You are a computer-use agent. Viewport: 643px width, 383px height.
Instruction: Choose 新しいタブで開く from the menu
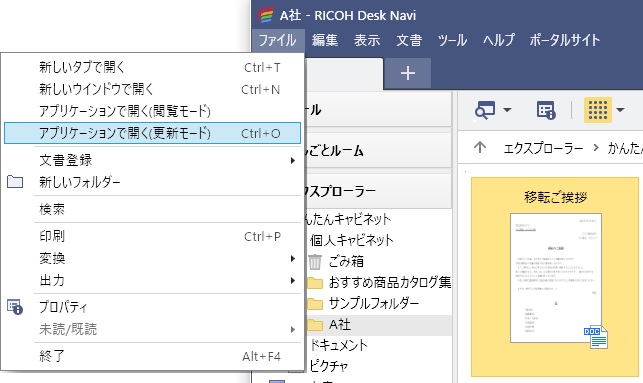(x=152, y=67)
